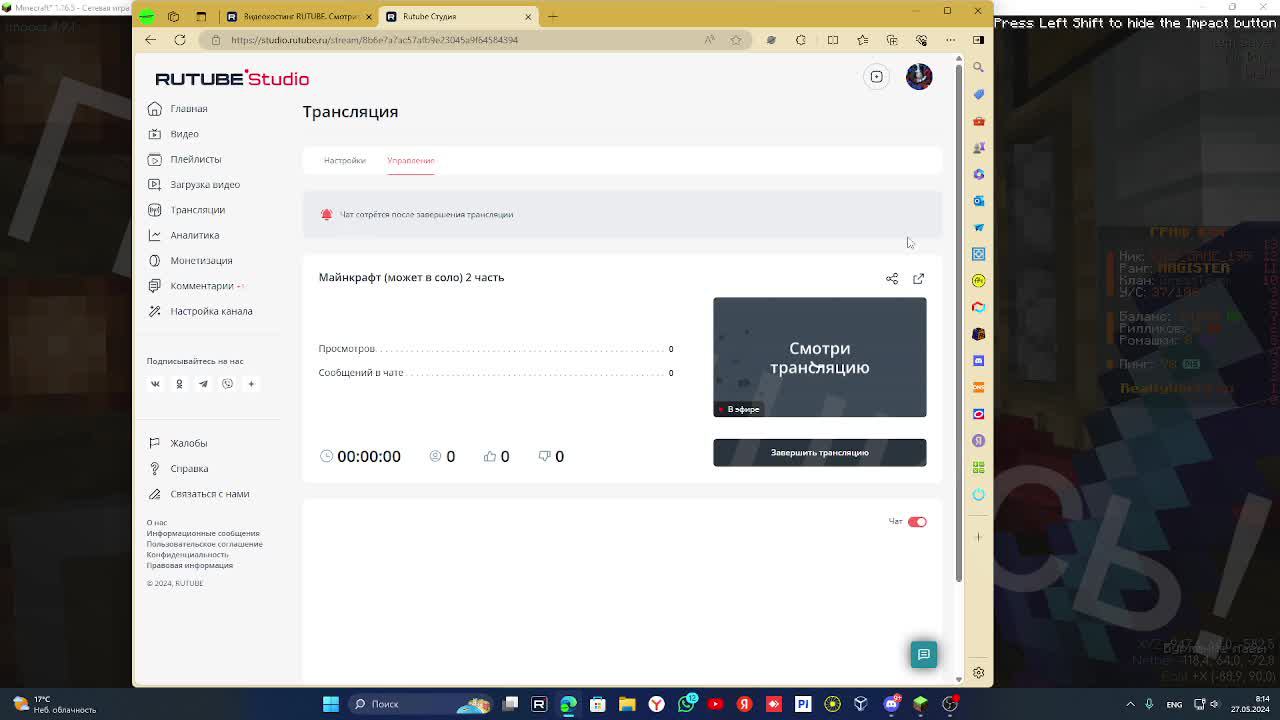Open File Explorer from the taskbar
This screenshot has height=720, width=1280.
click(627, 704)
